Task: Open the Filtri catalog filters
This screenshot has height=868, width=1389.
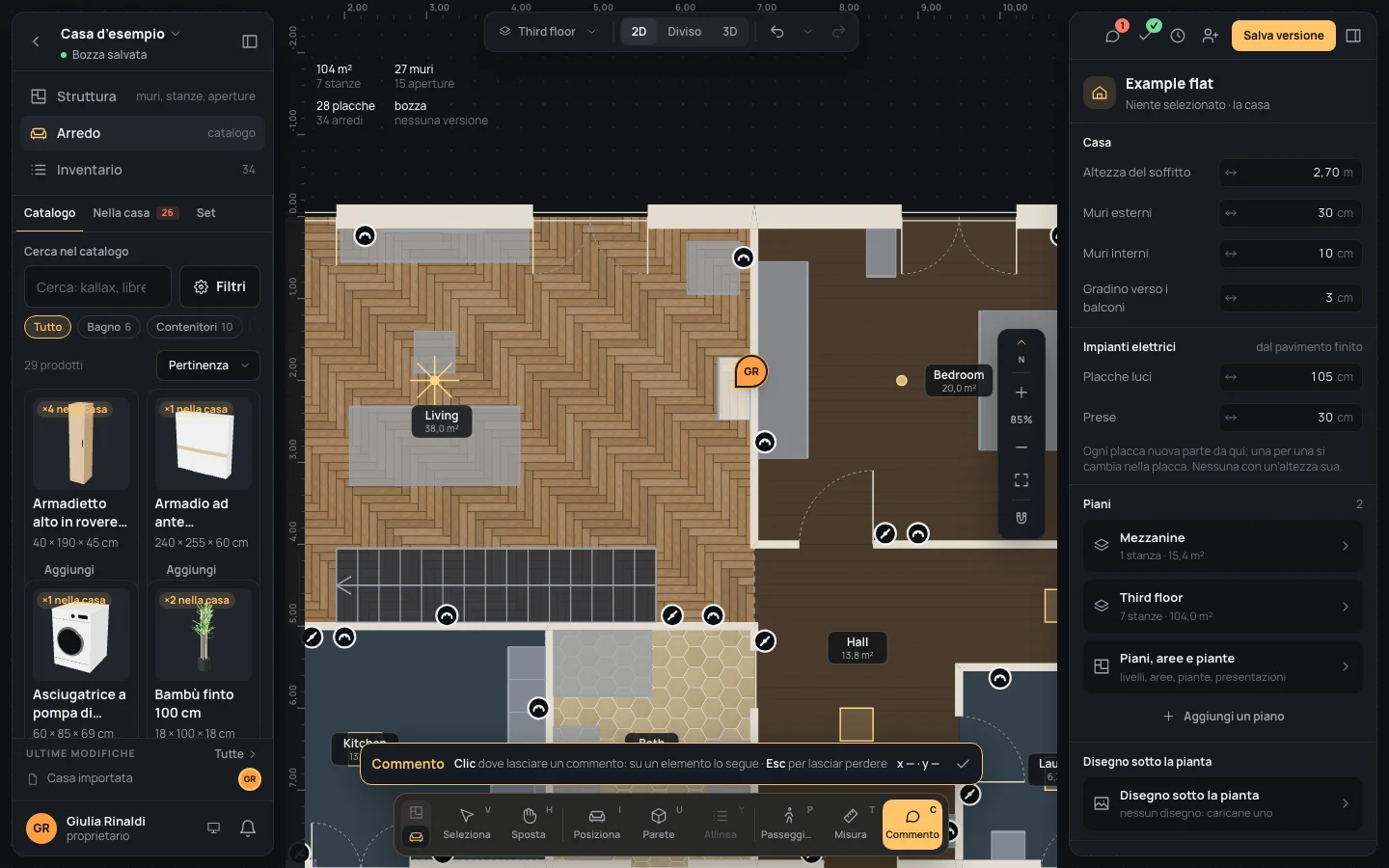Action: (220, 286)
